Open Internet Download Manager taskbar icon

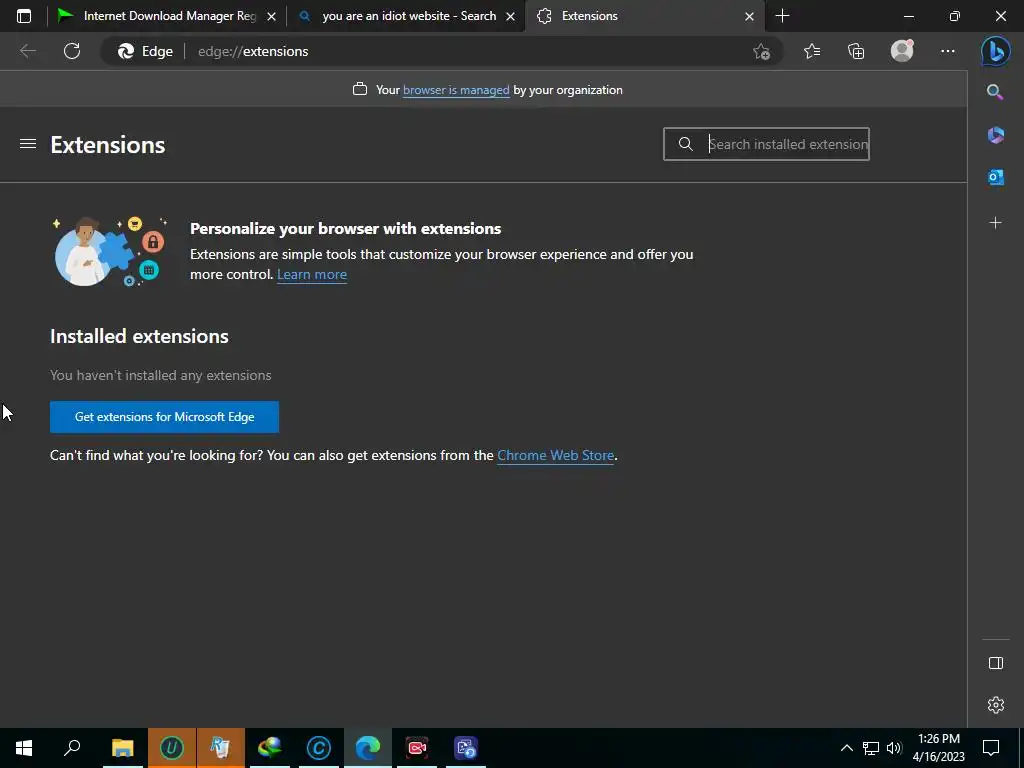270,748
